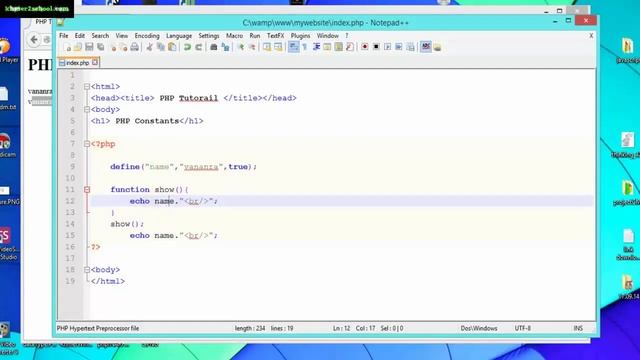Paste using the clipboard toolbar icon
The height and width of the screenshot is (360, 640).
172,47
